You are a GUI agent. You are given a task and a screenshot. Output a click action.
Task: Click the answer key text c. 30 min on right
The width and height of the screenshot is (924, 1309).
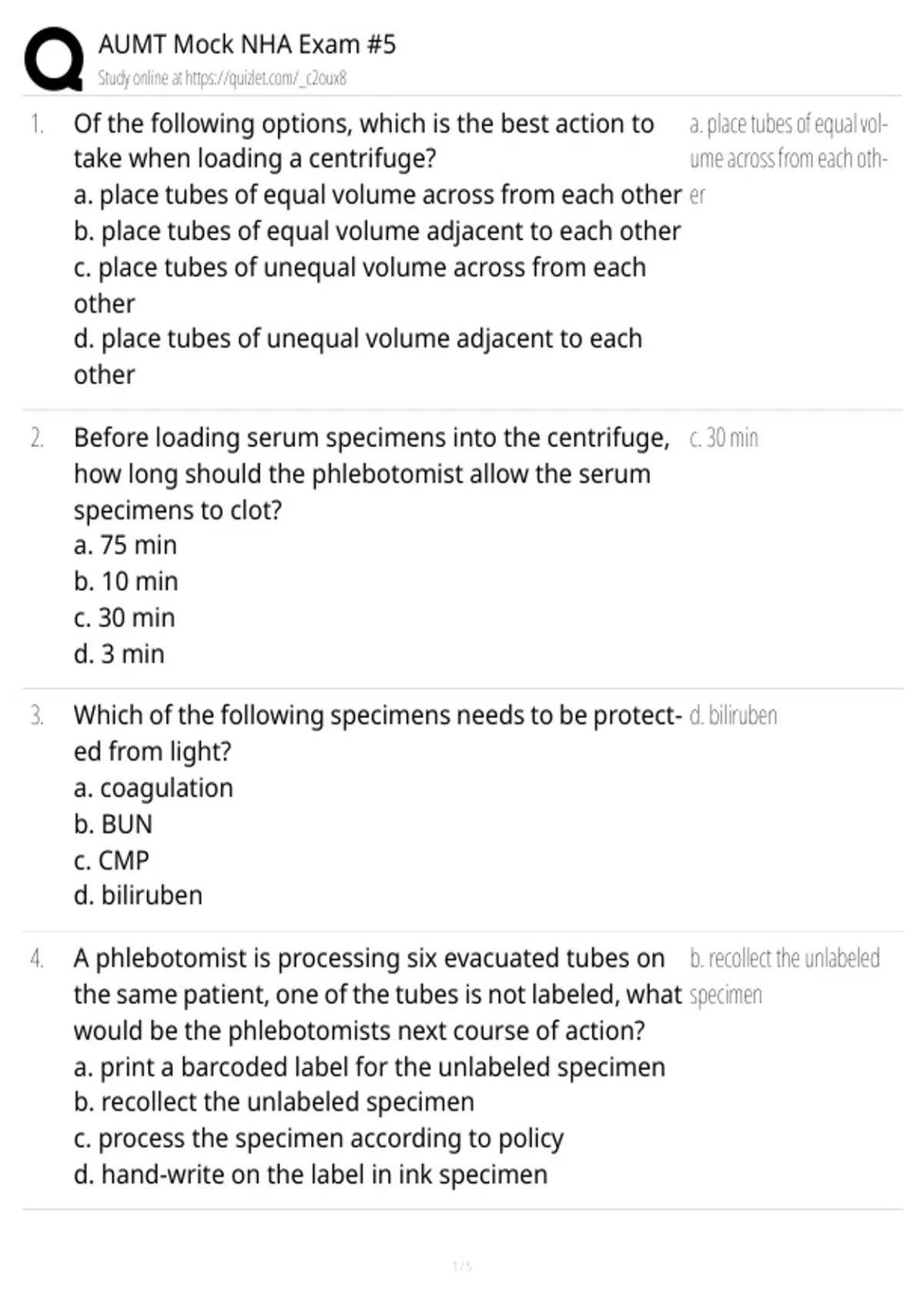(x=724, y=438)
